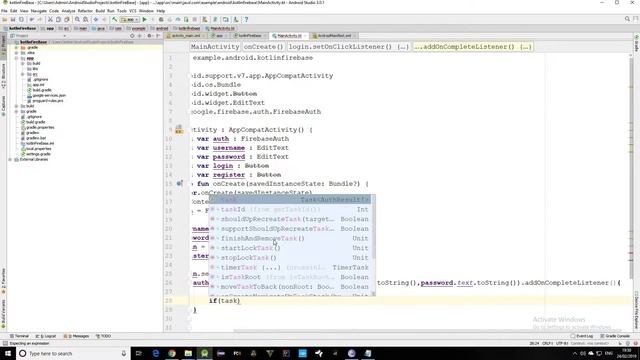Select the MainActivity.kt editor tab
This screenshot has height=360, width=640.
pos(289,36)
